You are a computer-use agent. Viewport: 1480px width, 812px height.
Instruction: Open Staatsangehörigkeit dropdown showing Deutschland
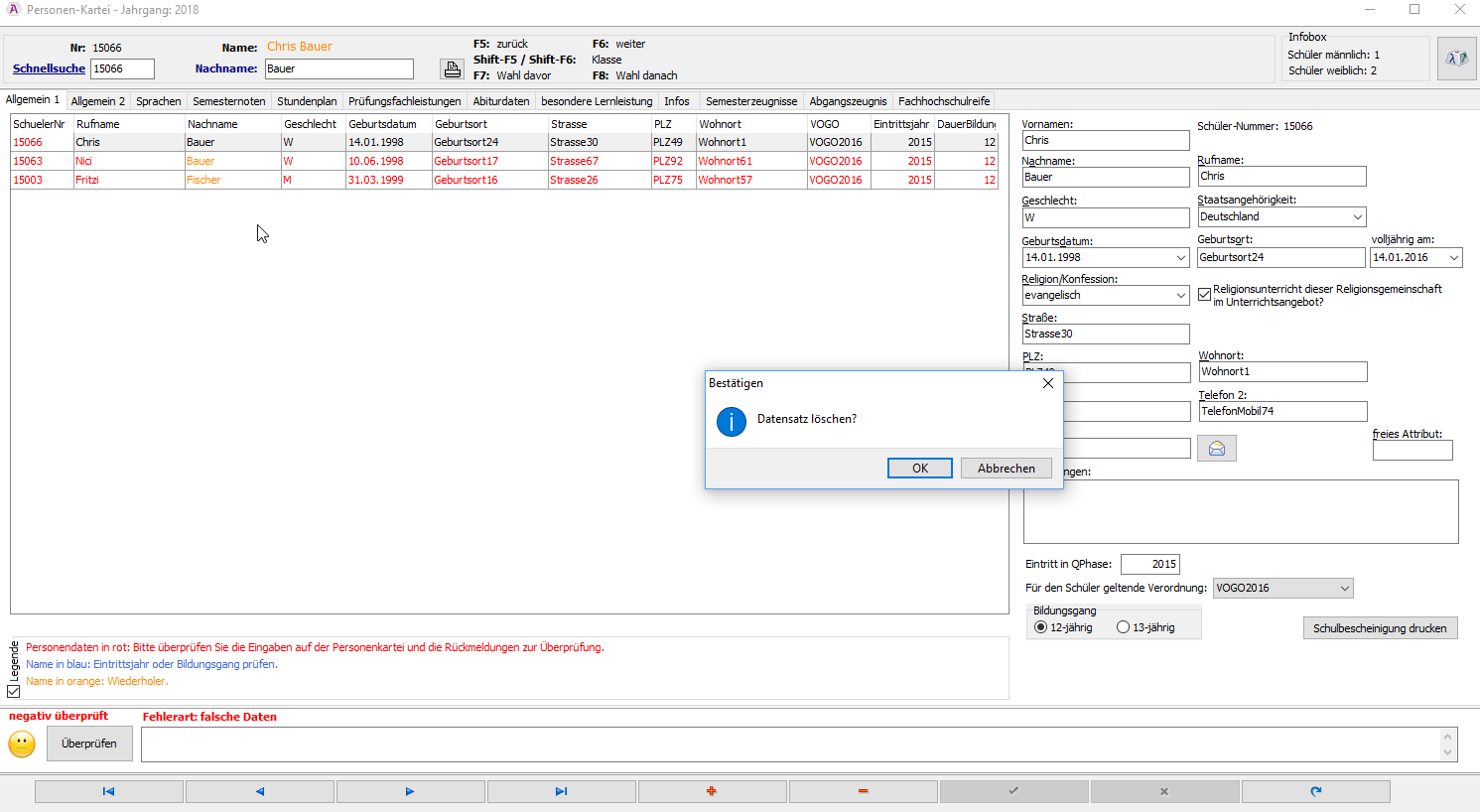[1358, 216]
